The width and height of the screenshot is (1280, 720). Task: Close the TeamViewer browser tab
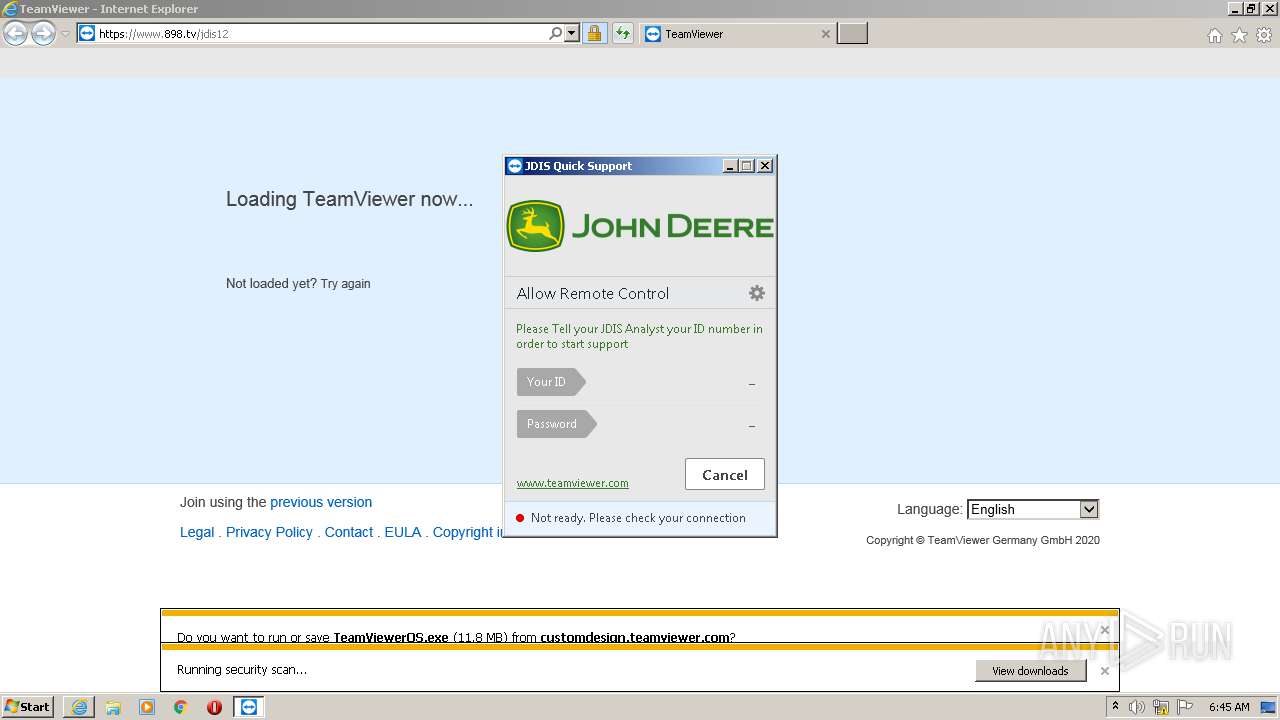[825, 34]
